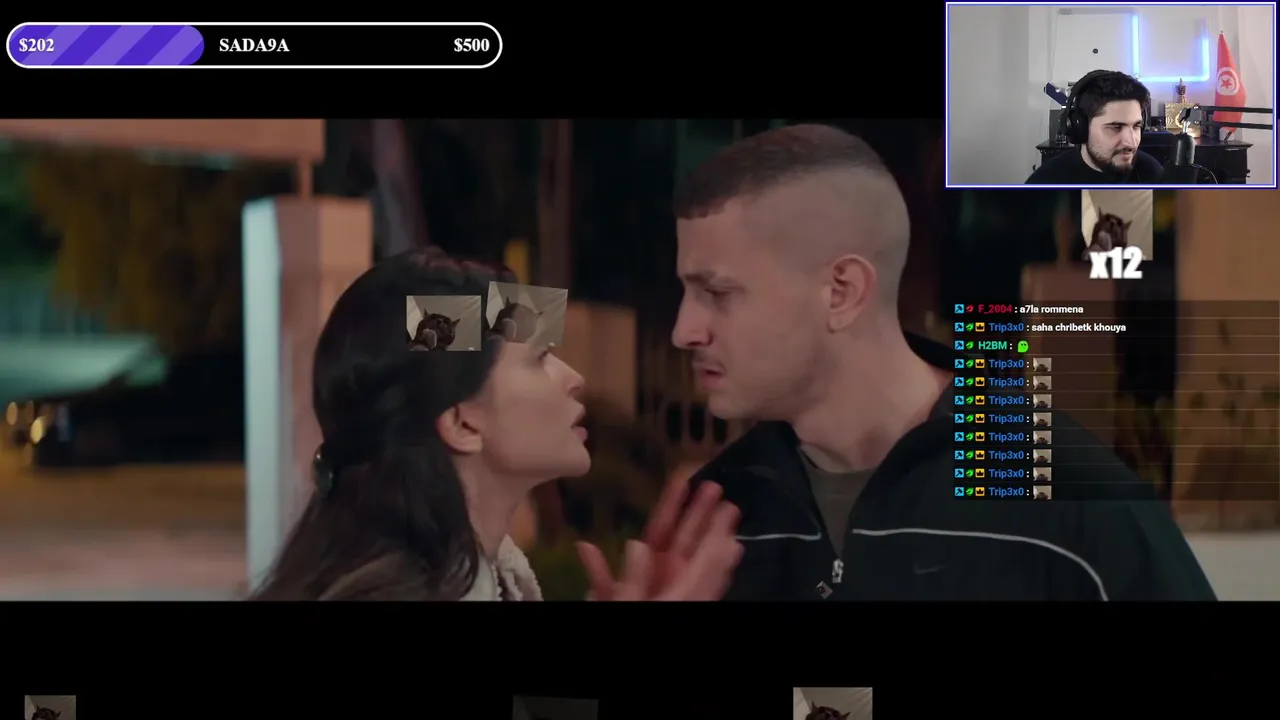Click the red badge next to F_2004
This screenshot has width=1280, height=720.
point(970,309)
